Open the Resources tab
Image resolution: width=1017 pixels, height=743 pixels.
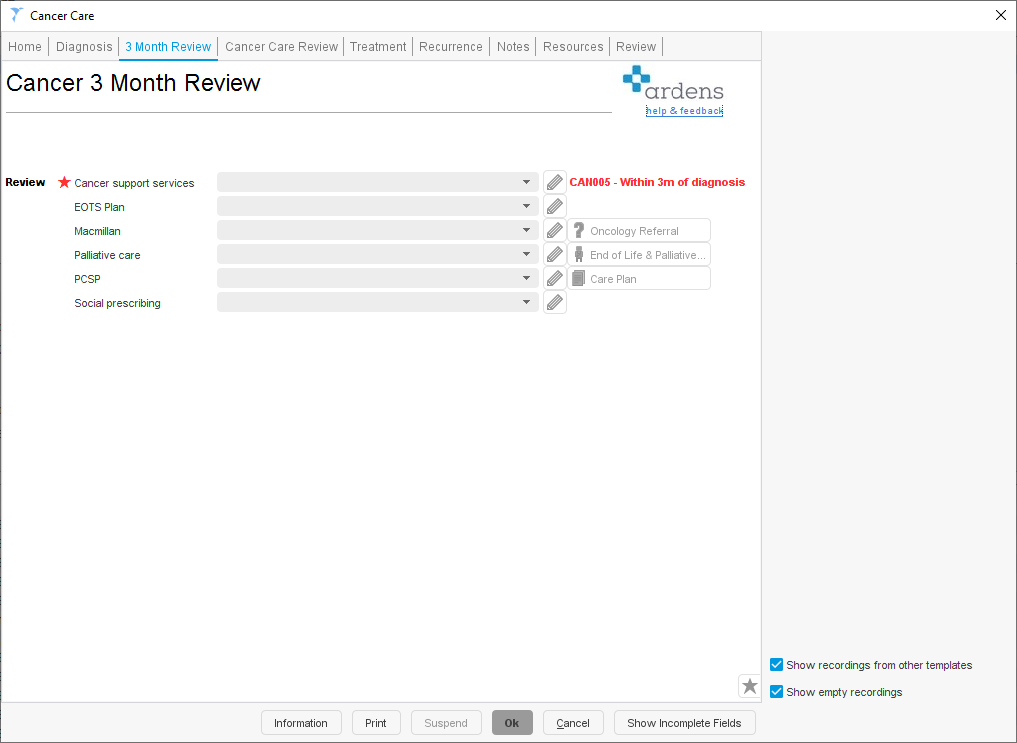(572, 46)
